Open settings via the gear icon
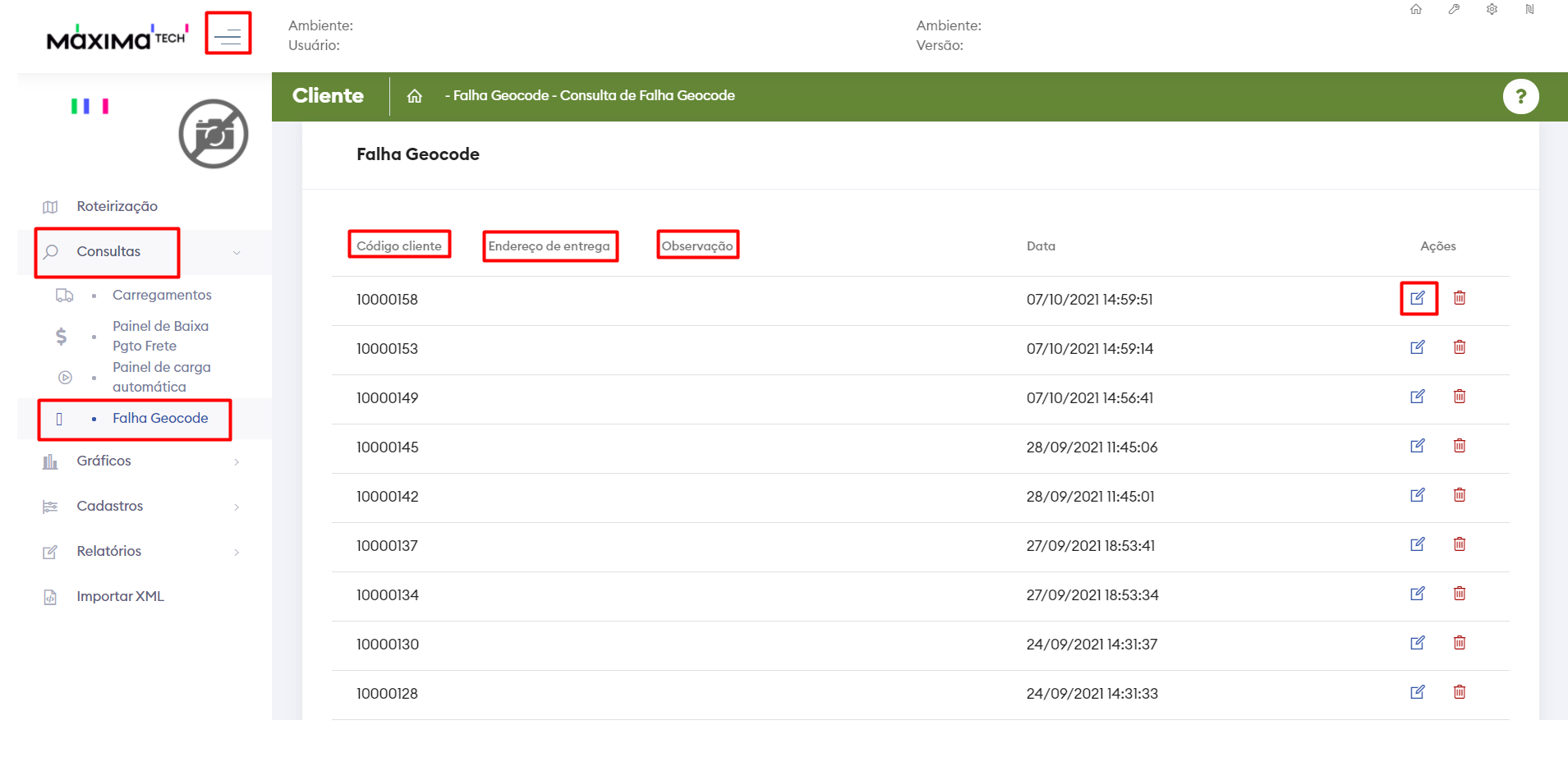Screen dimensions: 1568x771 tap(1492, 10)
